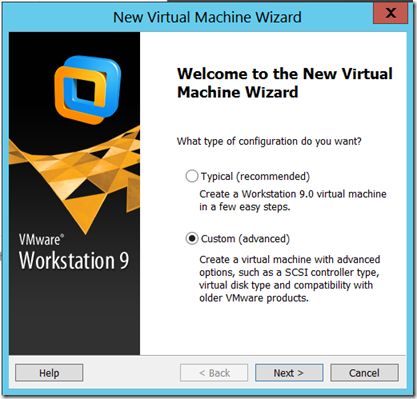Click the "New Virtual Machine Wizard" title bar text
The image size is (417, 399).
coord(207,17)
